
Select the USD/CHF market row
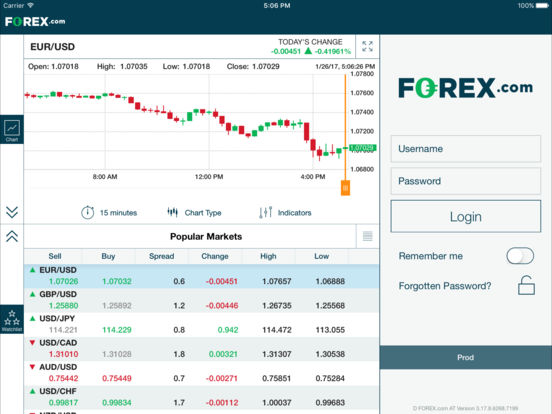pos(201,397)
